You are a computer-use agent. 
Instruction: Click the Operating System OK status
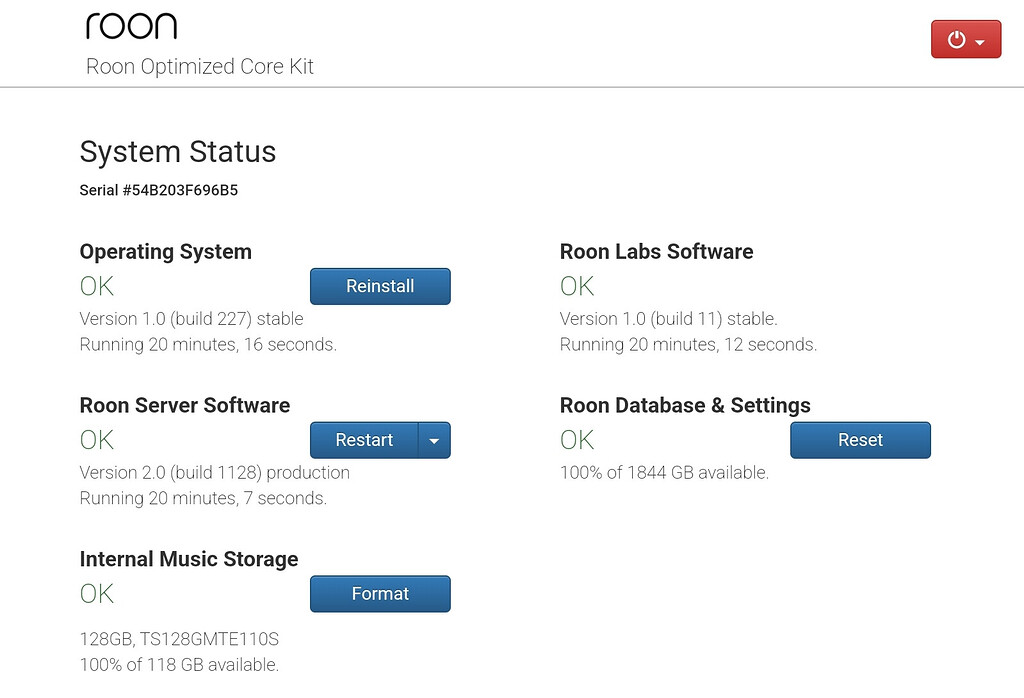(96, 286)
